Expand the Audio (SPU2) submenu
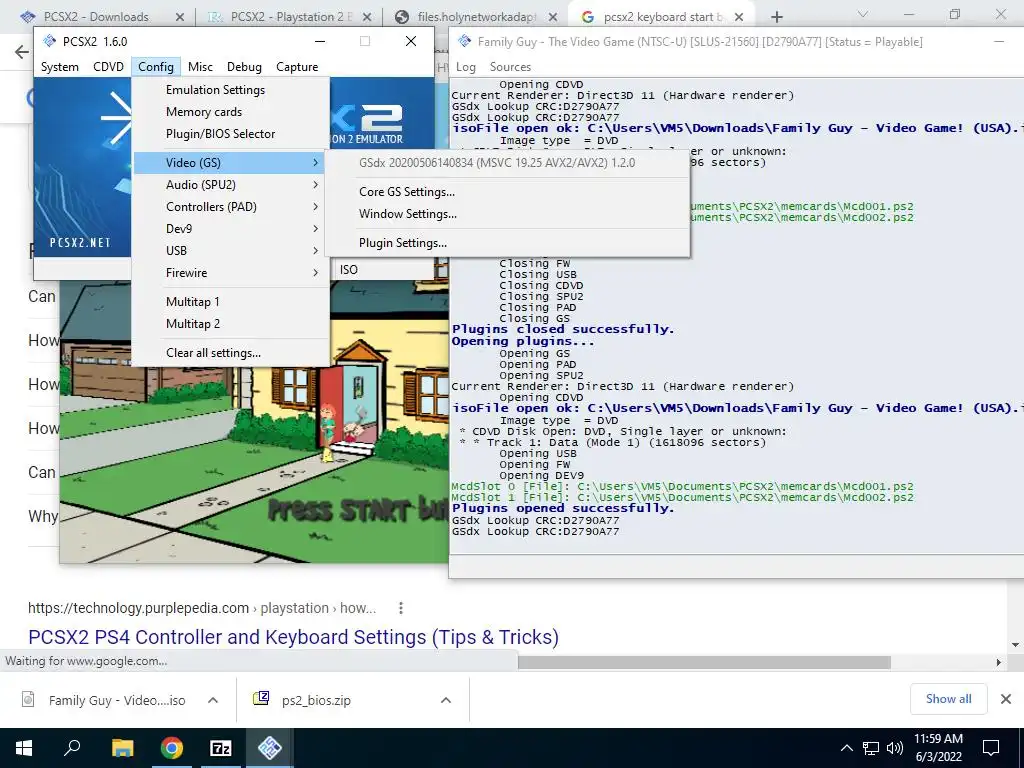 [231, 185]
